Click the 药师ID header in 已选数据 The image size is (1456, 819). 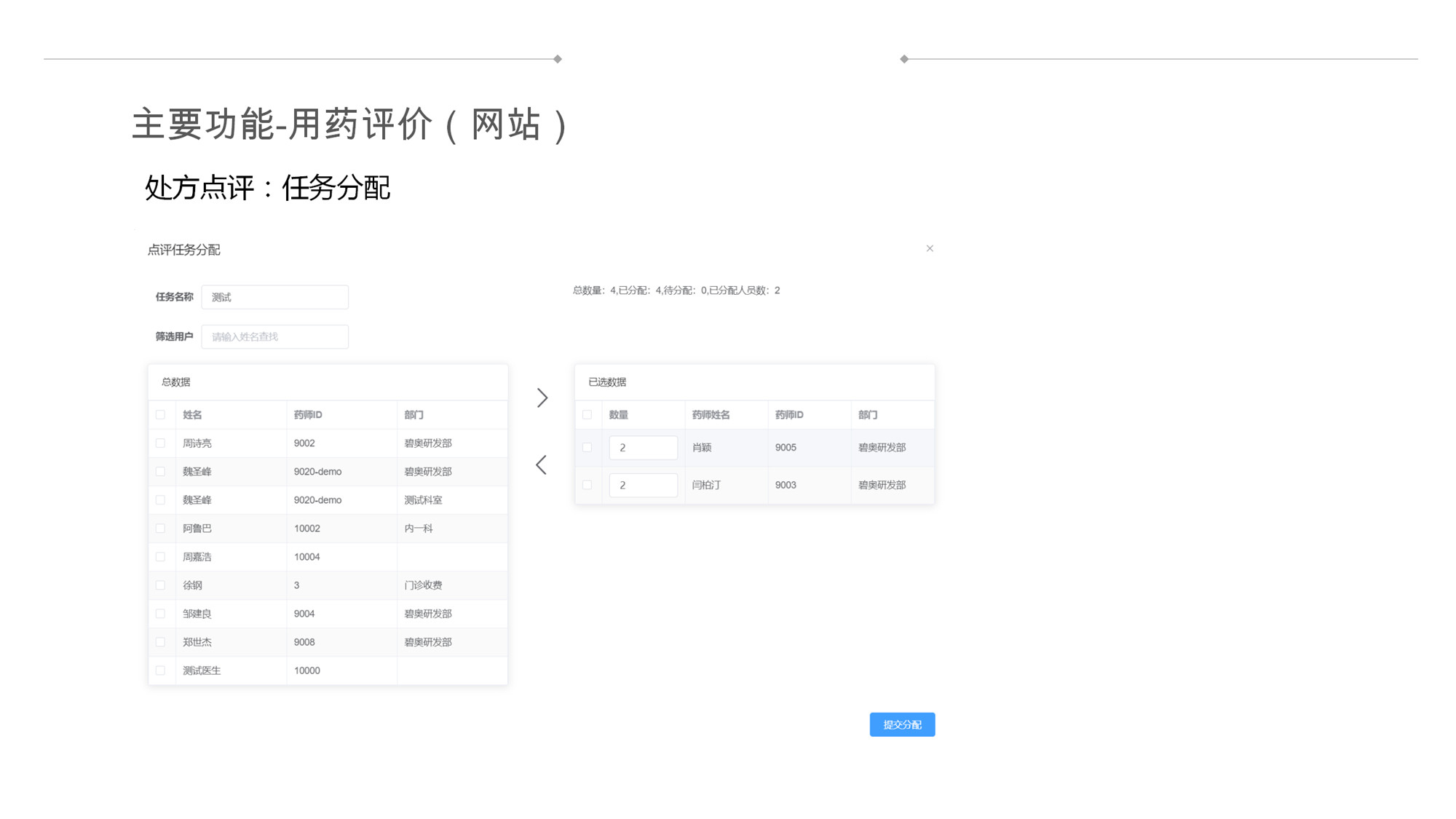[x=789, y=415]
